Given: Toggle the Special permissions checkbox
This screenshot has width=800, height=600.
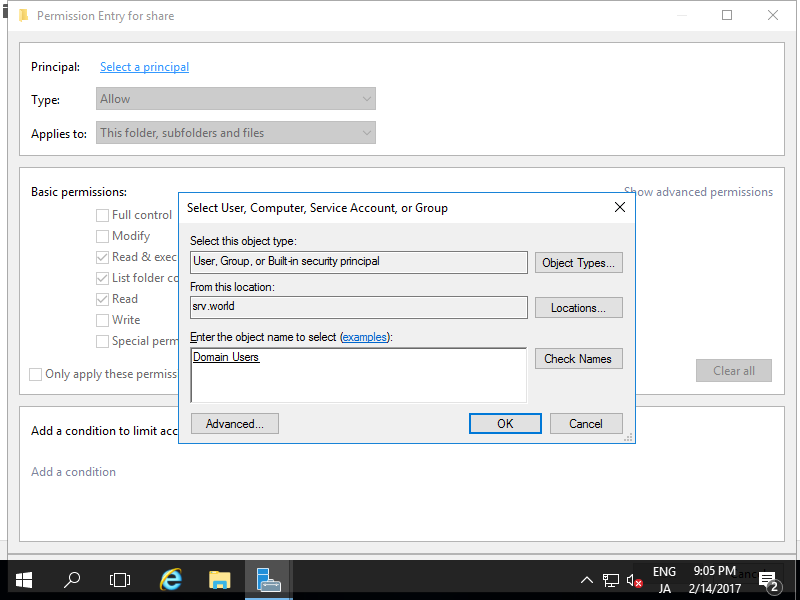Looking at the screenshot, I should [103, 341].
